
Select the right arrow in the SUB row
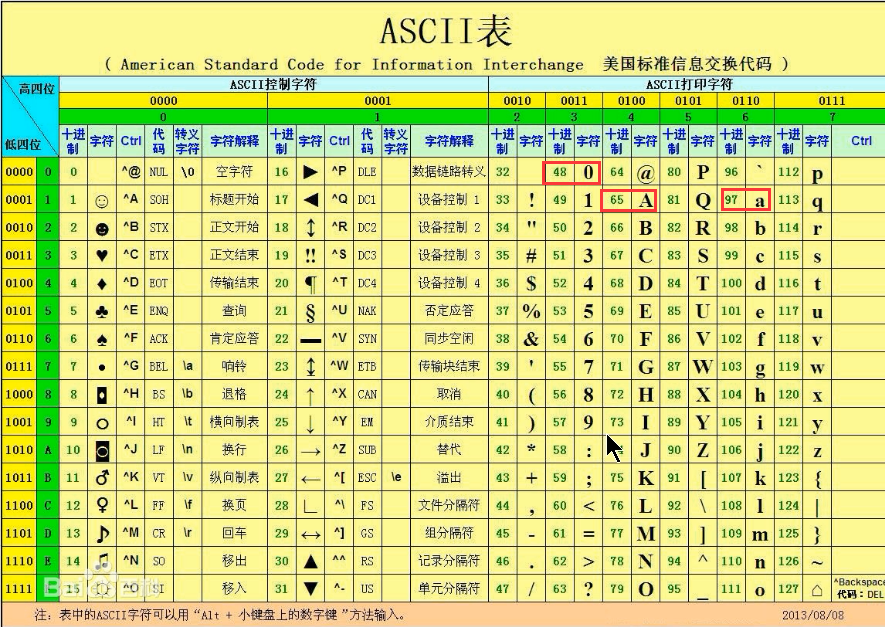click(x=310, y=451)
